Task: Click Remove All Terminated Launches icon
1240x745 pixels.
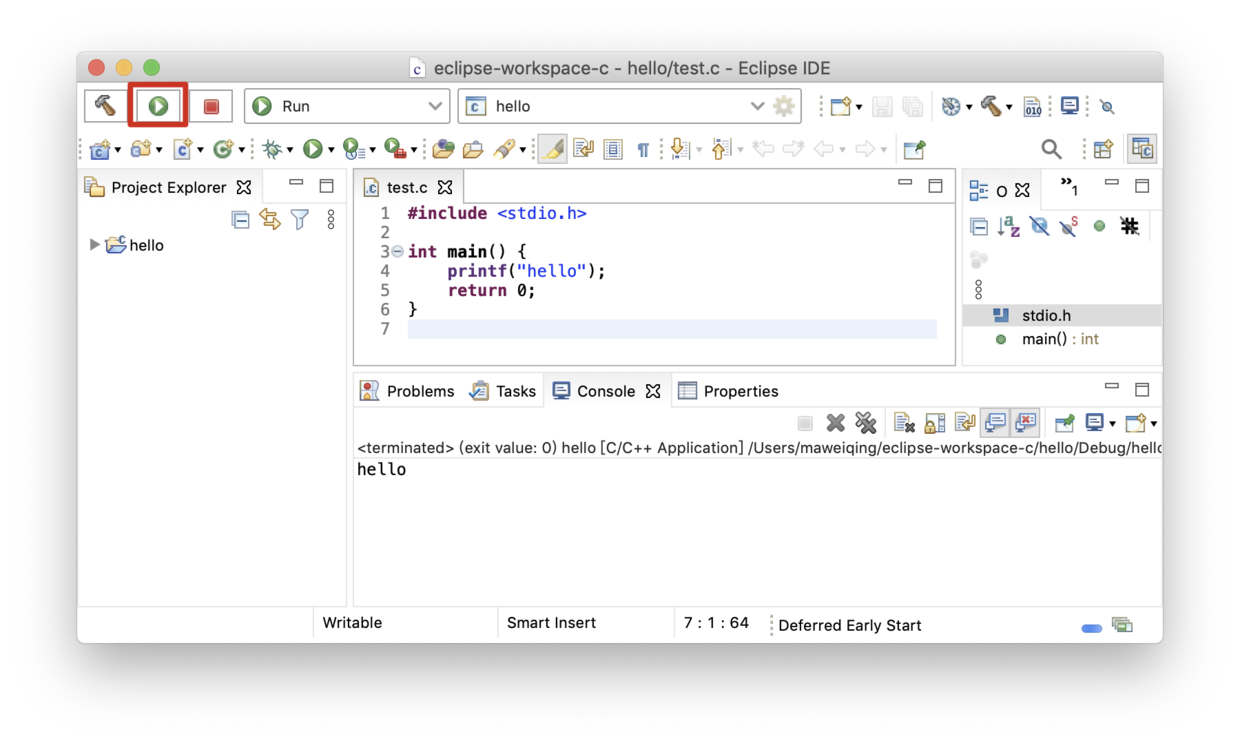Action: pyautogui.click(x=866, y=423)
